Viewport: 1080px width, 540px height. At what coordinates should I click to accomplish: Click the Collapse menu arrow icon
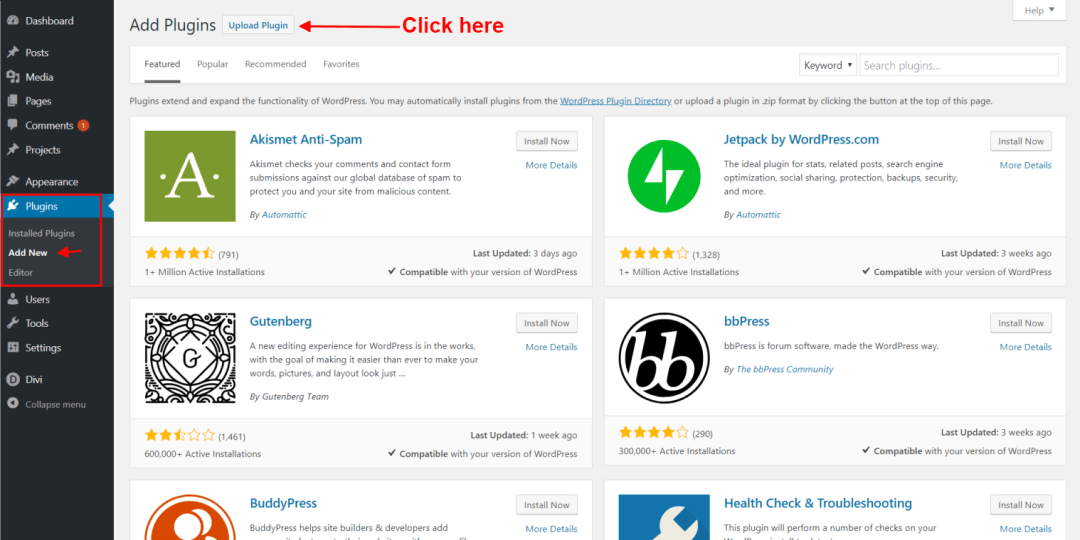[12, 404]
